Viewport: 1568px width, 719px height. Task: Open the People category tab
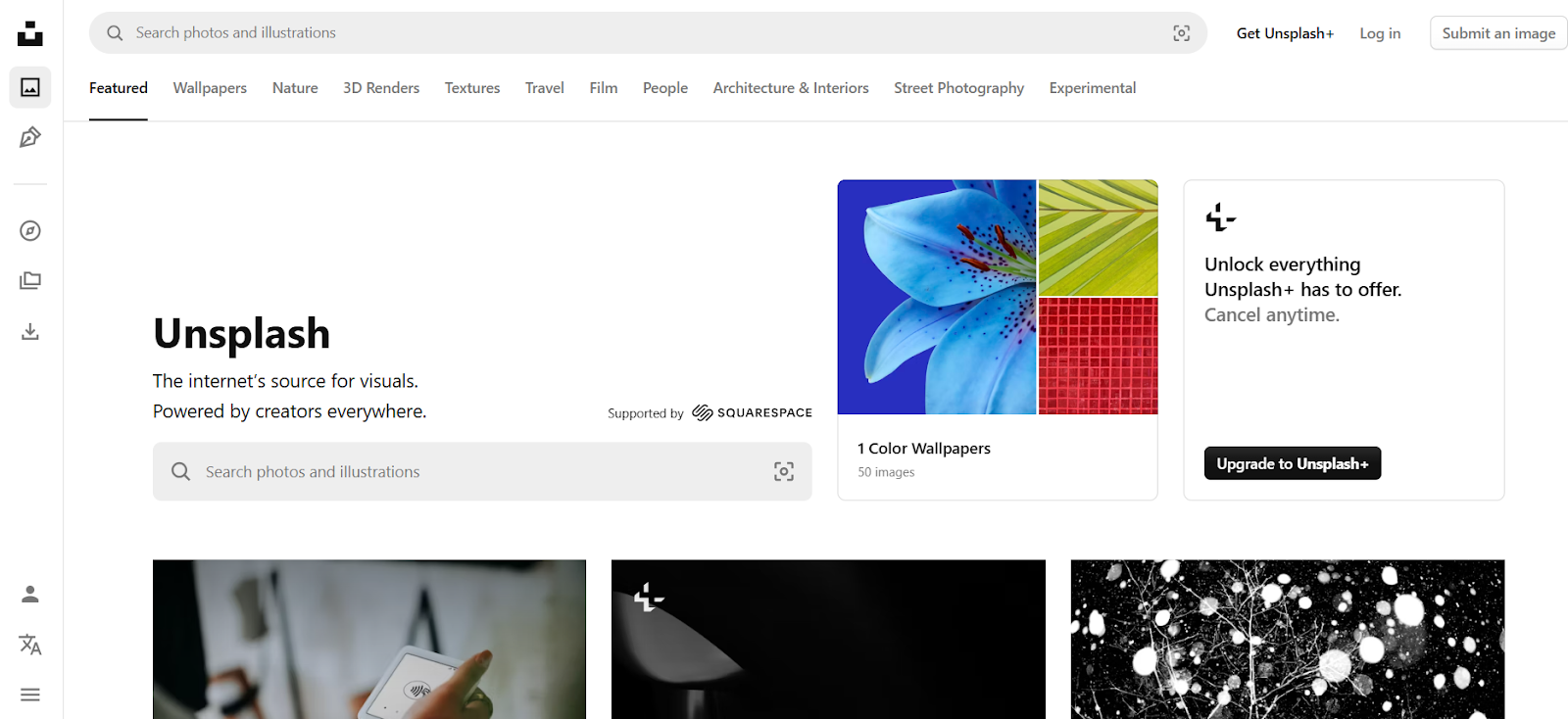(665, 88)
